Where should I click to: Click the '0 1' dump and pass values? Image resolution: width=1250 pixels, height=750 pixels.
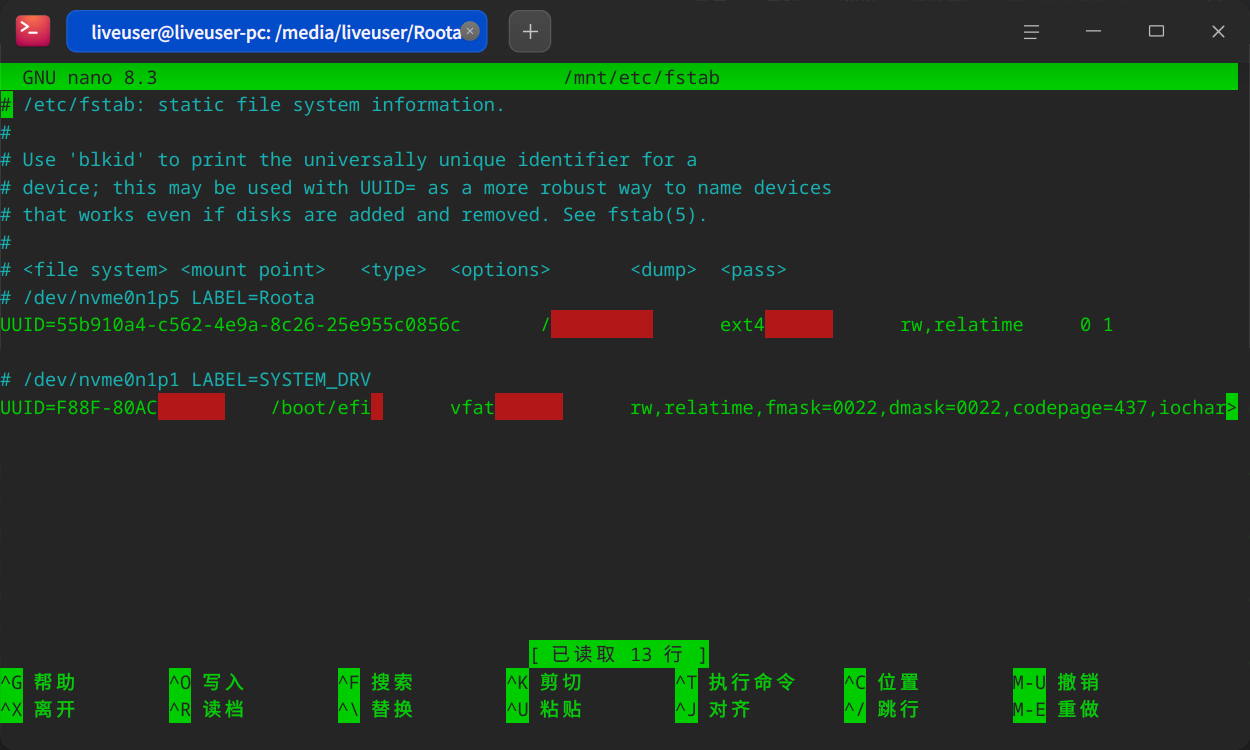pyautogui.click(x=1096, y=325)
